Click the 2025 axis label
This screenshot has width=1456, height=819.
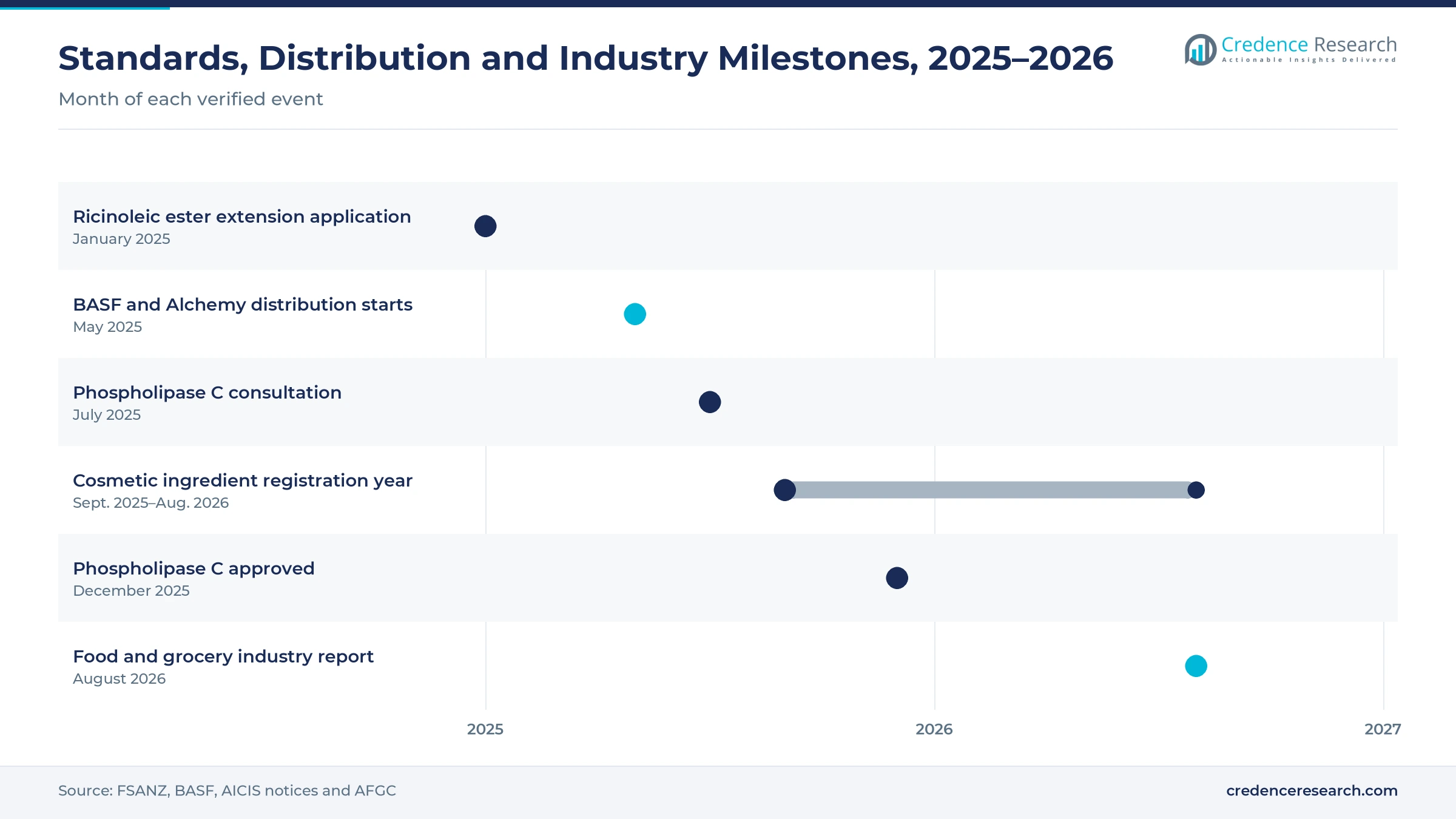(485, 729)
